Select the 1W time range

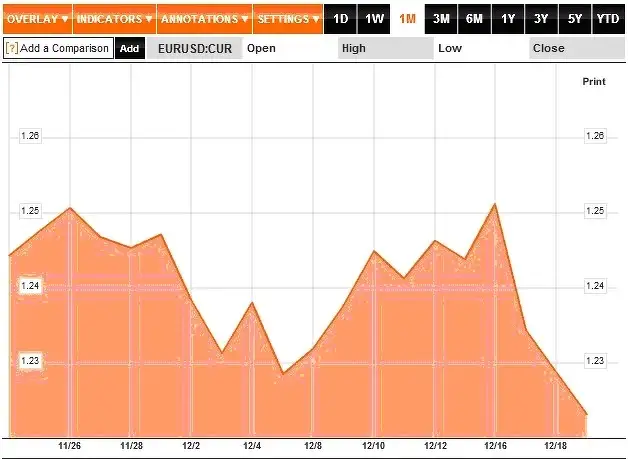pyautogui.click(x=374, y=19)
